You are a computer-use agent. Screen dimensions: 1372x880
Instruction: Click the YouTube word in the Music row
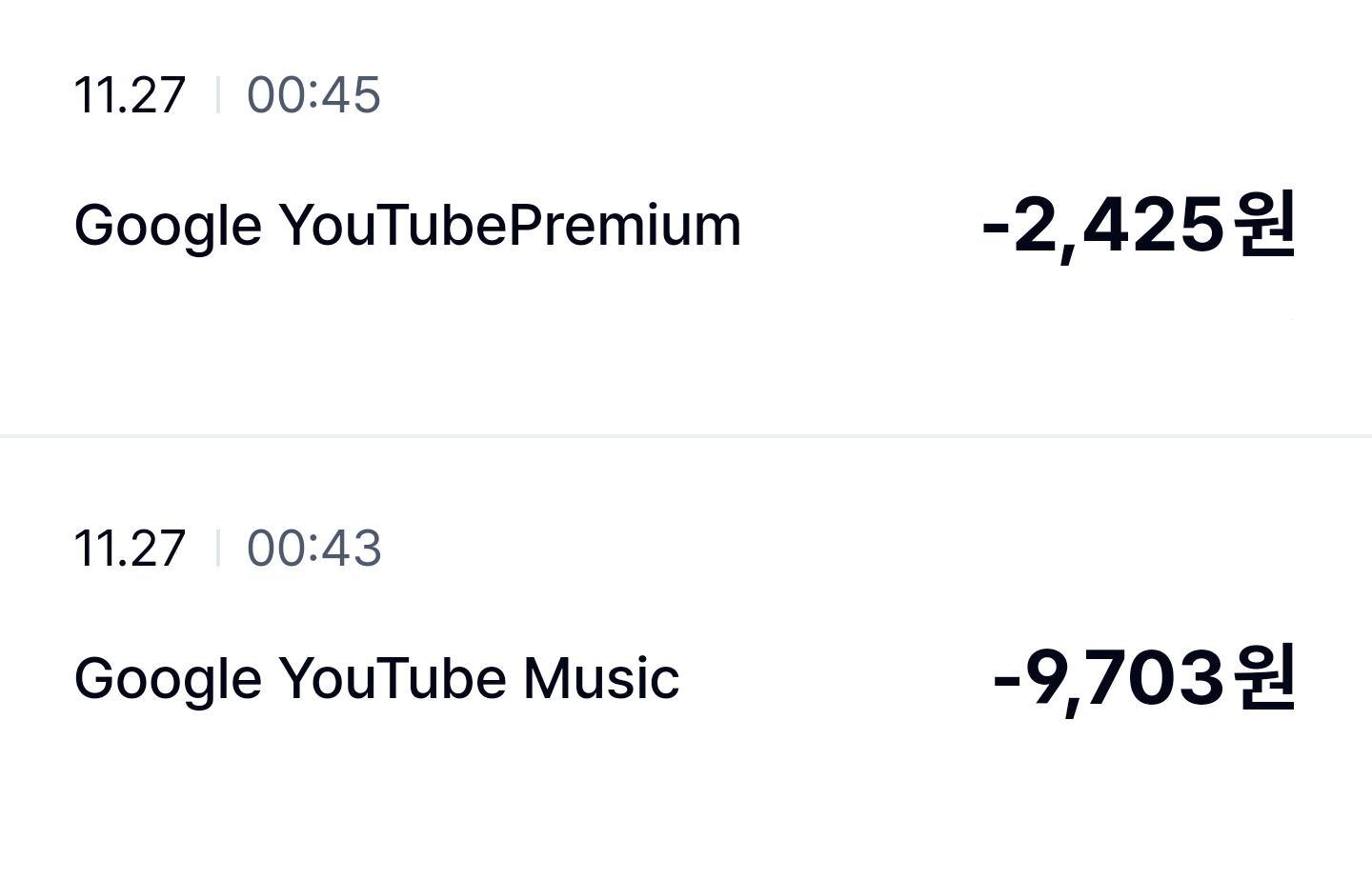point(393,679)
